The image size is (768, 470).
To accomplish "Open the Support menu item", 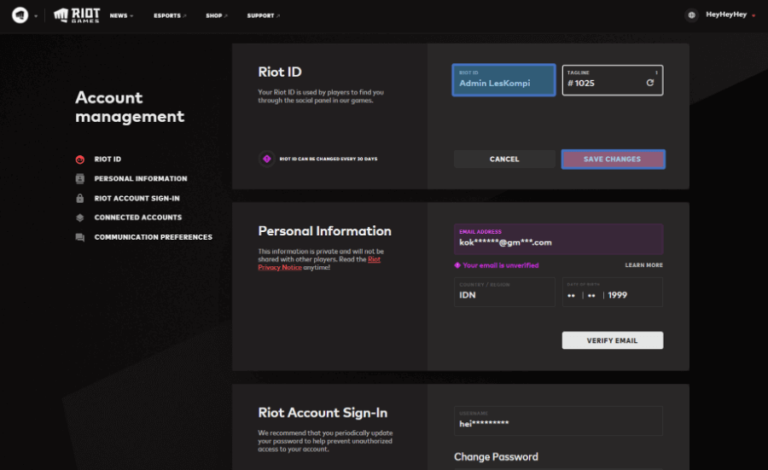I will [264, 16].
